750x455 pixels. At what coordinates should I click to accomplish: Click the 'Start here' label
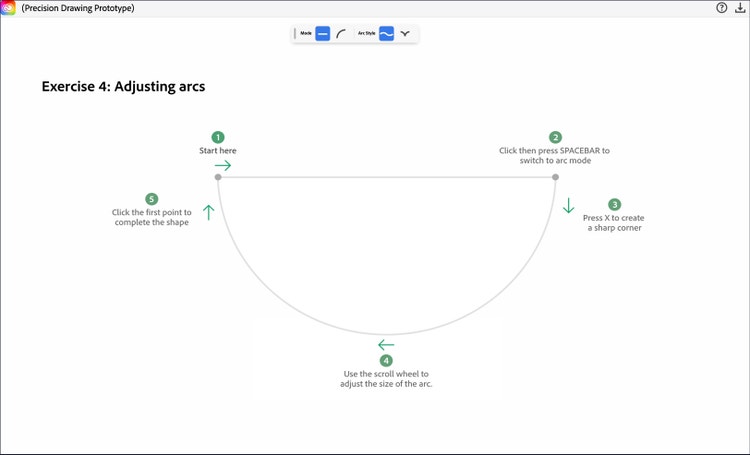pos(218,150)
